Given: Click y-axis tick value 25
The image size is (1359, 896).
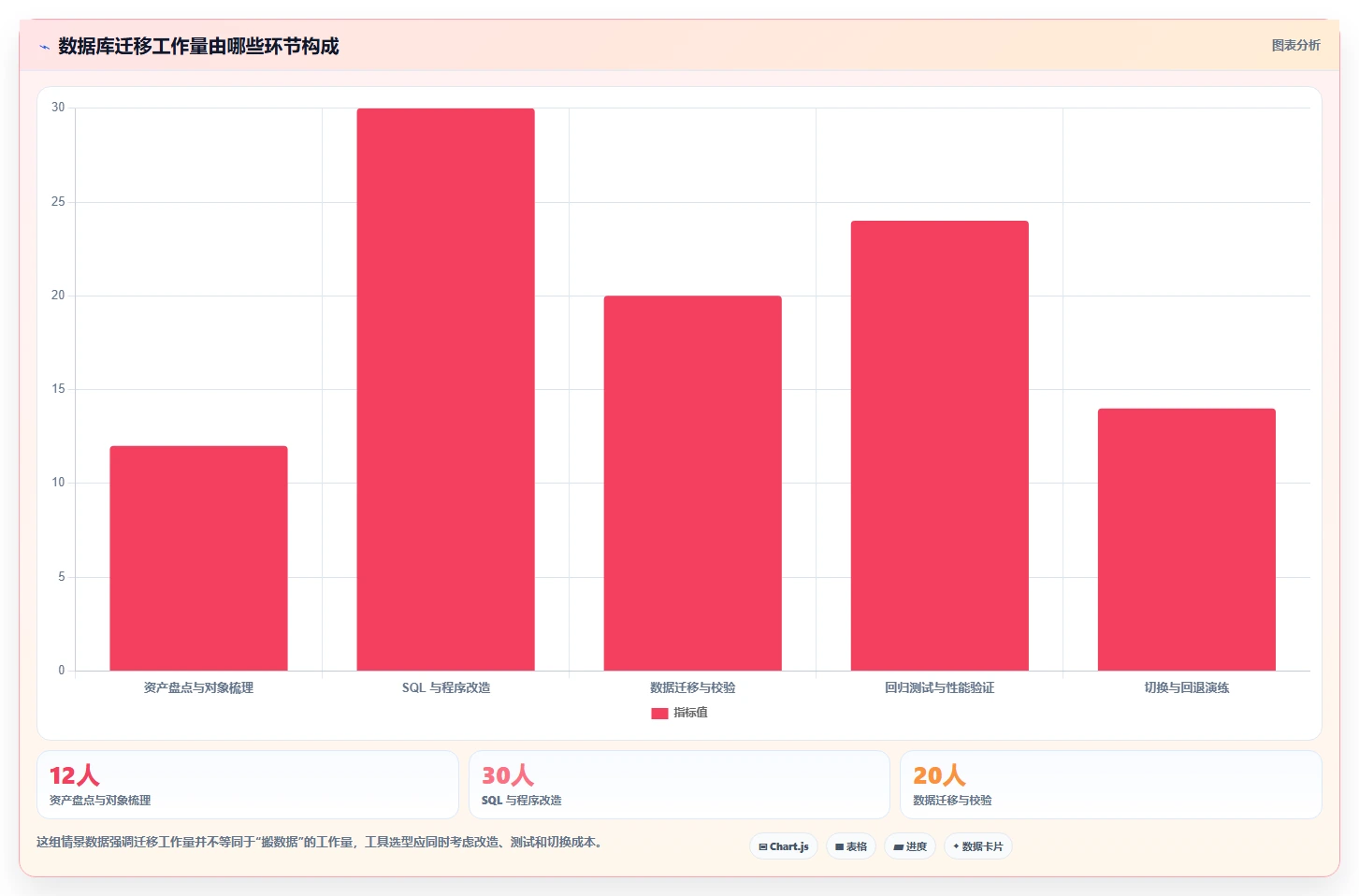Looking at the screenshot, I should 58,202.
